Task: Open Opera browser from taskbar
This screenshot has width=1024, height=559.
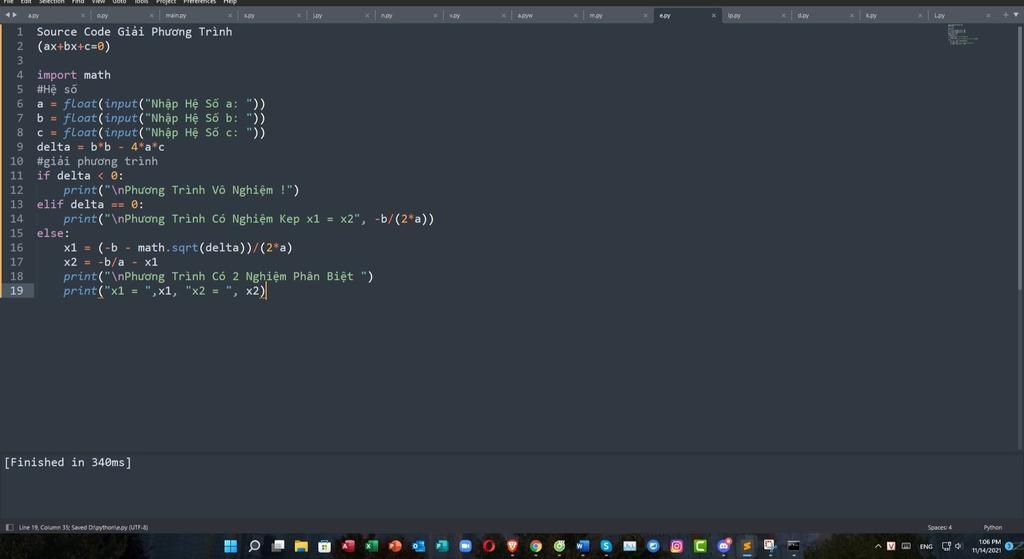Action: (489, 546)
